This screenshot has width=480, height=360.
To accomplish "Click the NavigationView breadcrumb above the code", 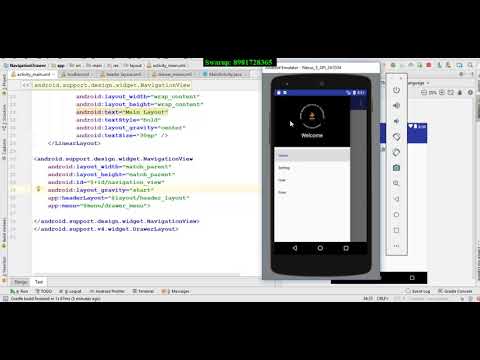I will point(112,85).
